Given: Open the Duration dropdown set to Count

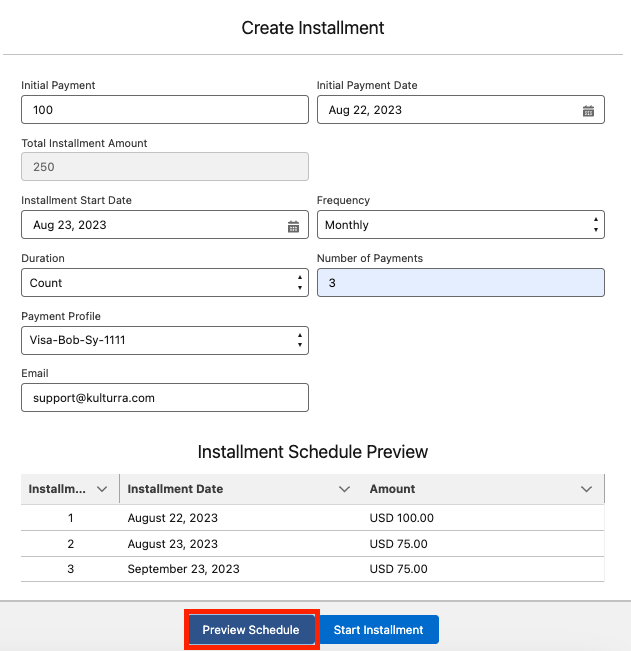Looking at the screenshot, I should pyautogui.click(x=164, y=283).
